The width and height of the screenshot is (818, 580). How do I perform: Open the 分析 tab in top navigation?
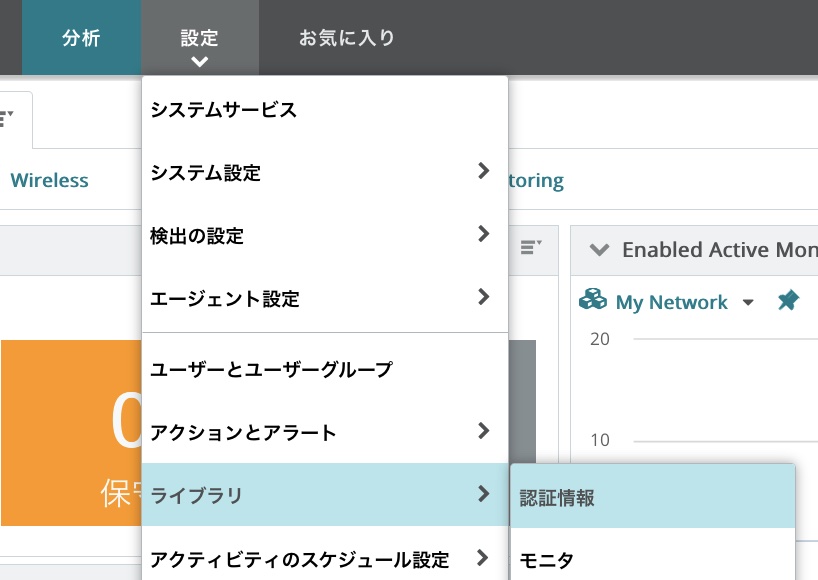(x=81, y=38)
